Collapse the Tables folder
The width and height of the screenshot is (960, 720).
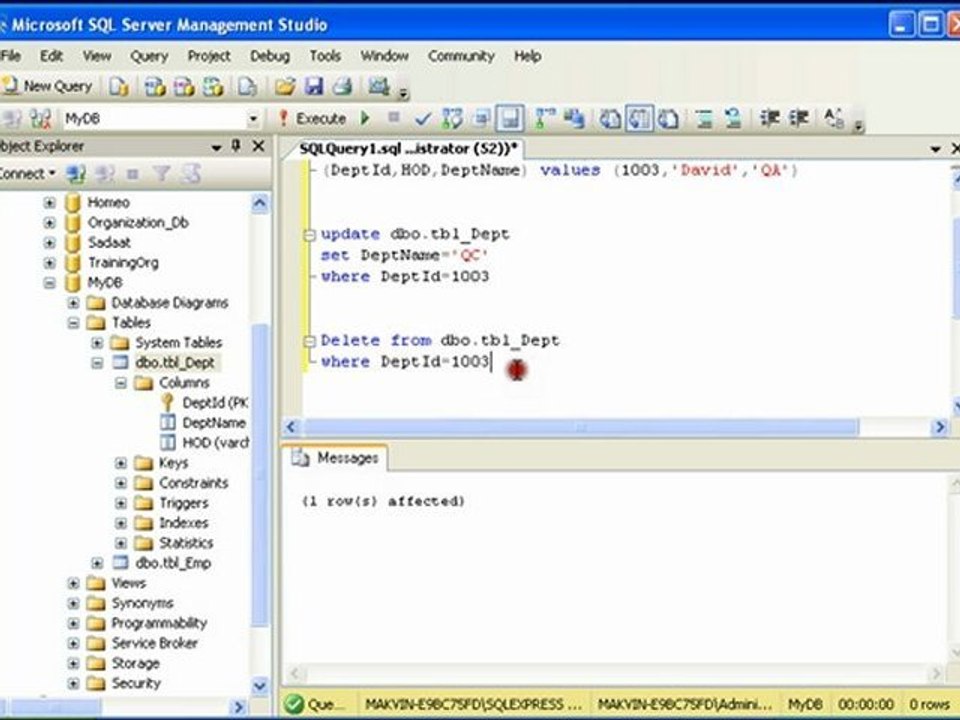click(73, 323)
